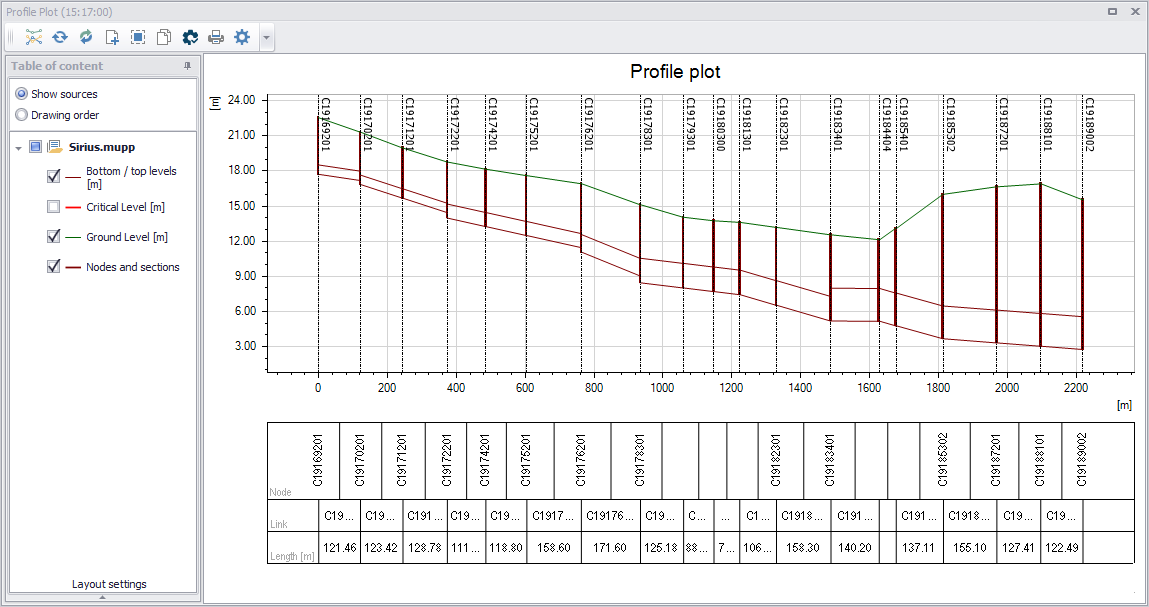Click the toolbar drag grip handle
The height and width of the screenshot is (607, 1149).
click(x=11, y=37)
